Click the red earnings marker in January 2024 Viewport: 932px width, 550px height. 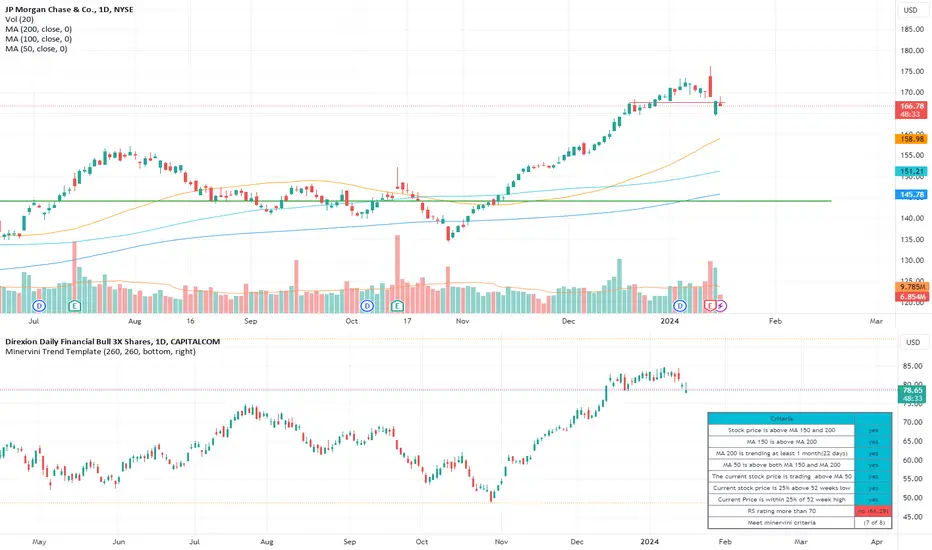710,306
